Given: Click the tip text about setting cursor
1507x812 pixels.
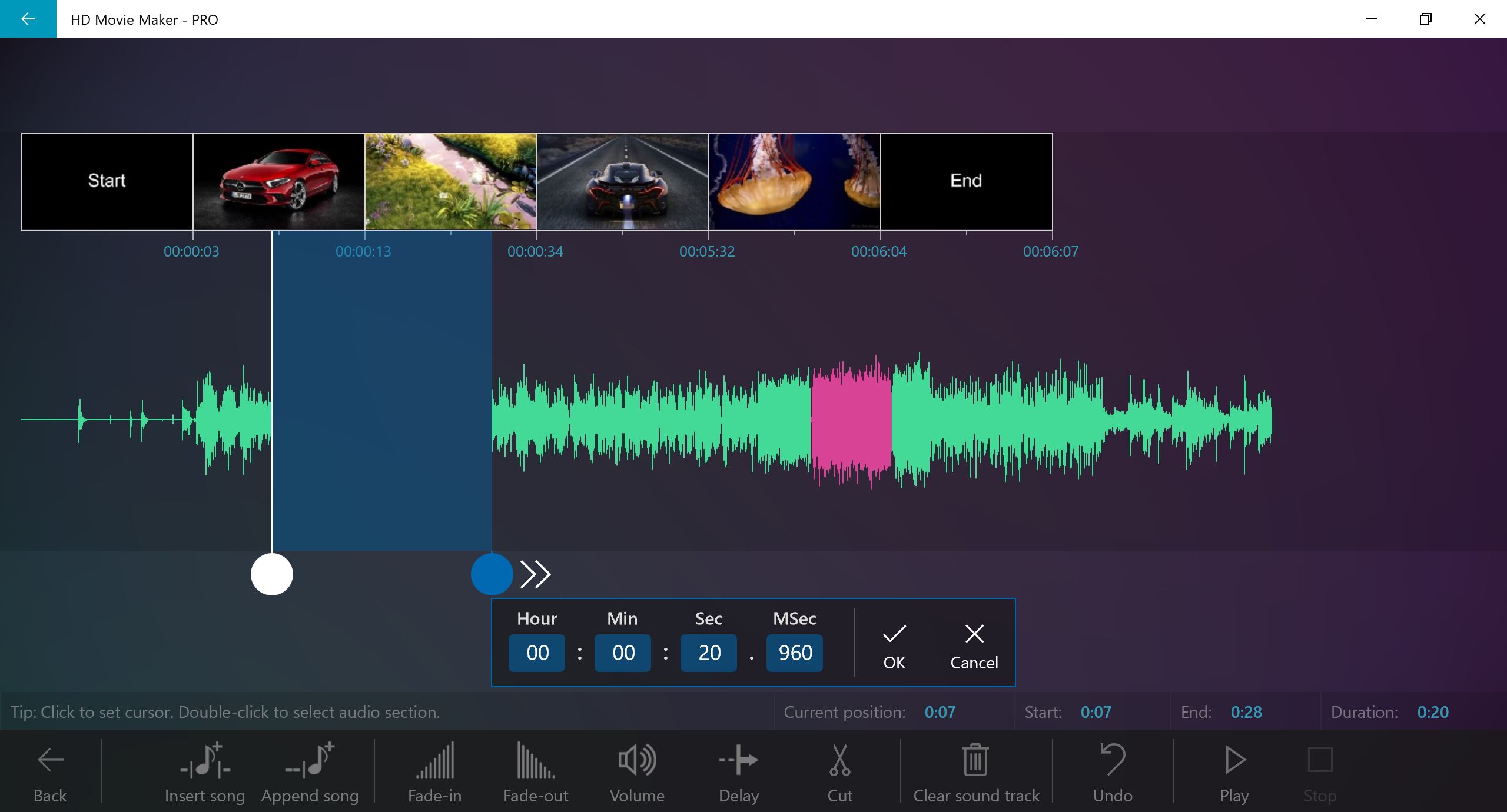Looking at the screenshot, I should click(x=225, y=713).
